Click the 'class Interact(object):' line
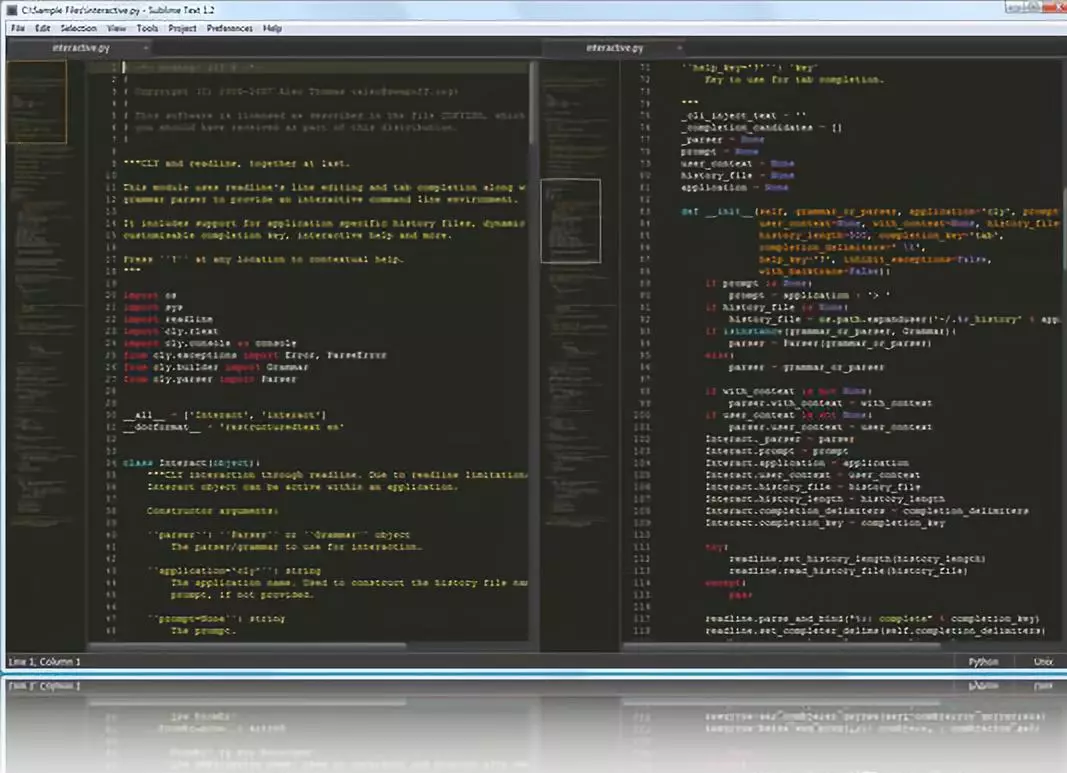The image size is (1067, 773). click(191, 463)
